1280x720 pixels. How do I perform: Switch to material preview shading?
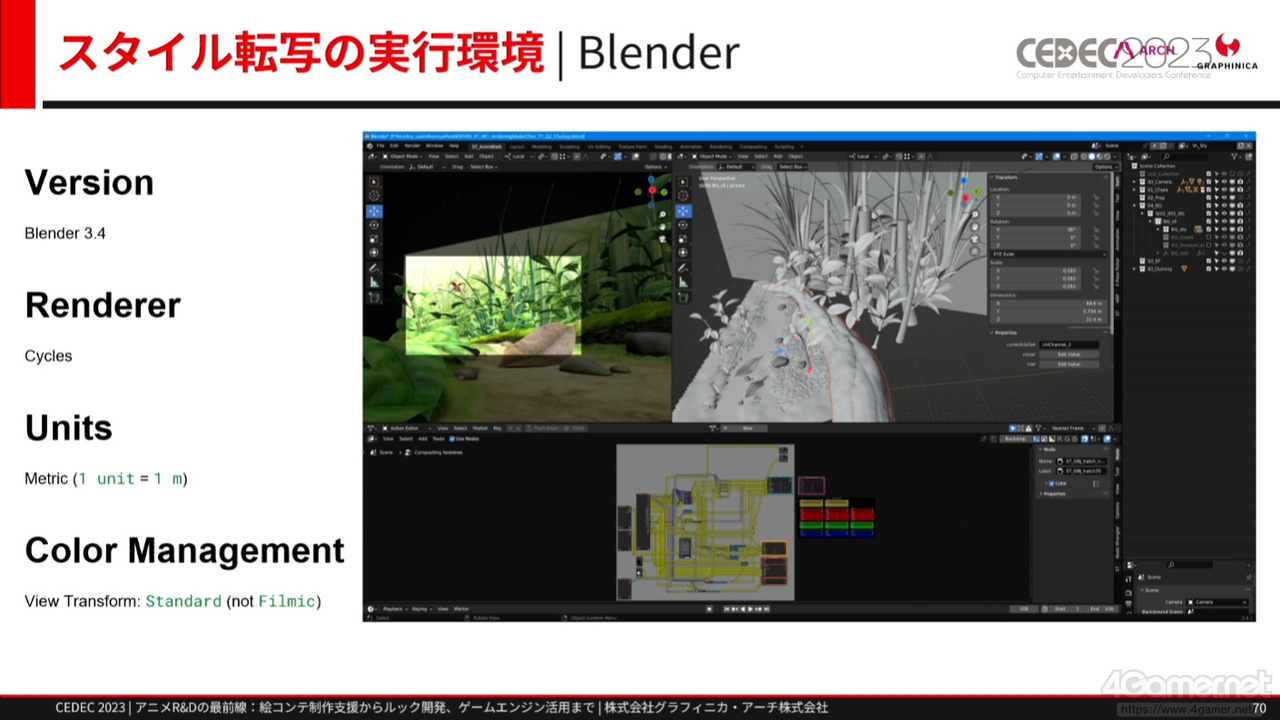pyautogui.click(x=1099, y=156)
